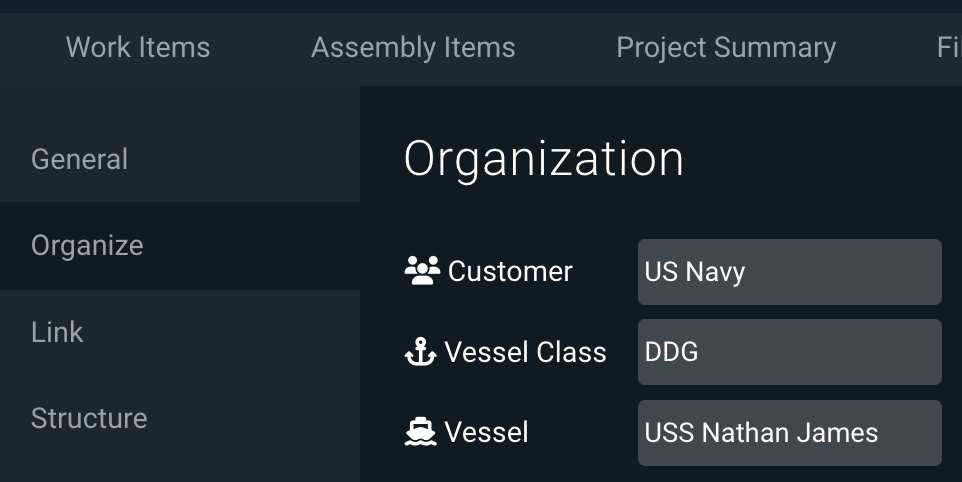
Task: Switch to the Assembly Items tab
Action: pos(413,48)
